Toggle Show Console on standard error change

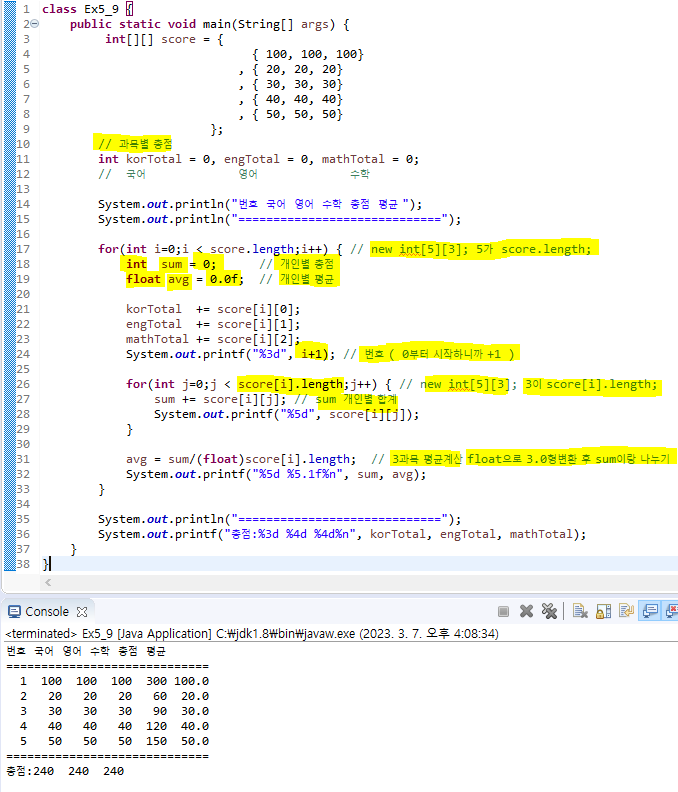[672, 611]
